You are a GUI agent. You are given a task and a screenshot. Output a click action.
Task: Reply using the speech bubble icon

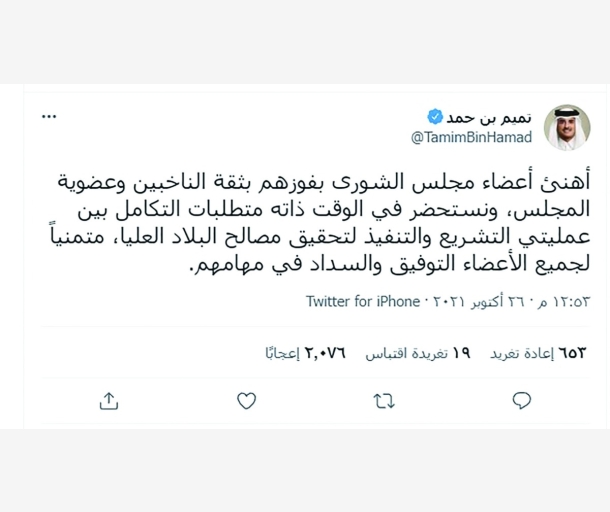tap(521, 401)
